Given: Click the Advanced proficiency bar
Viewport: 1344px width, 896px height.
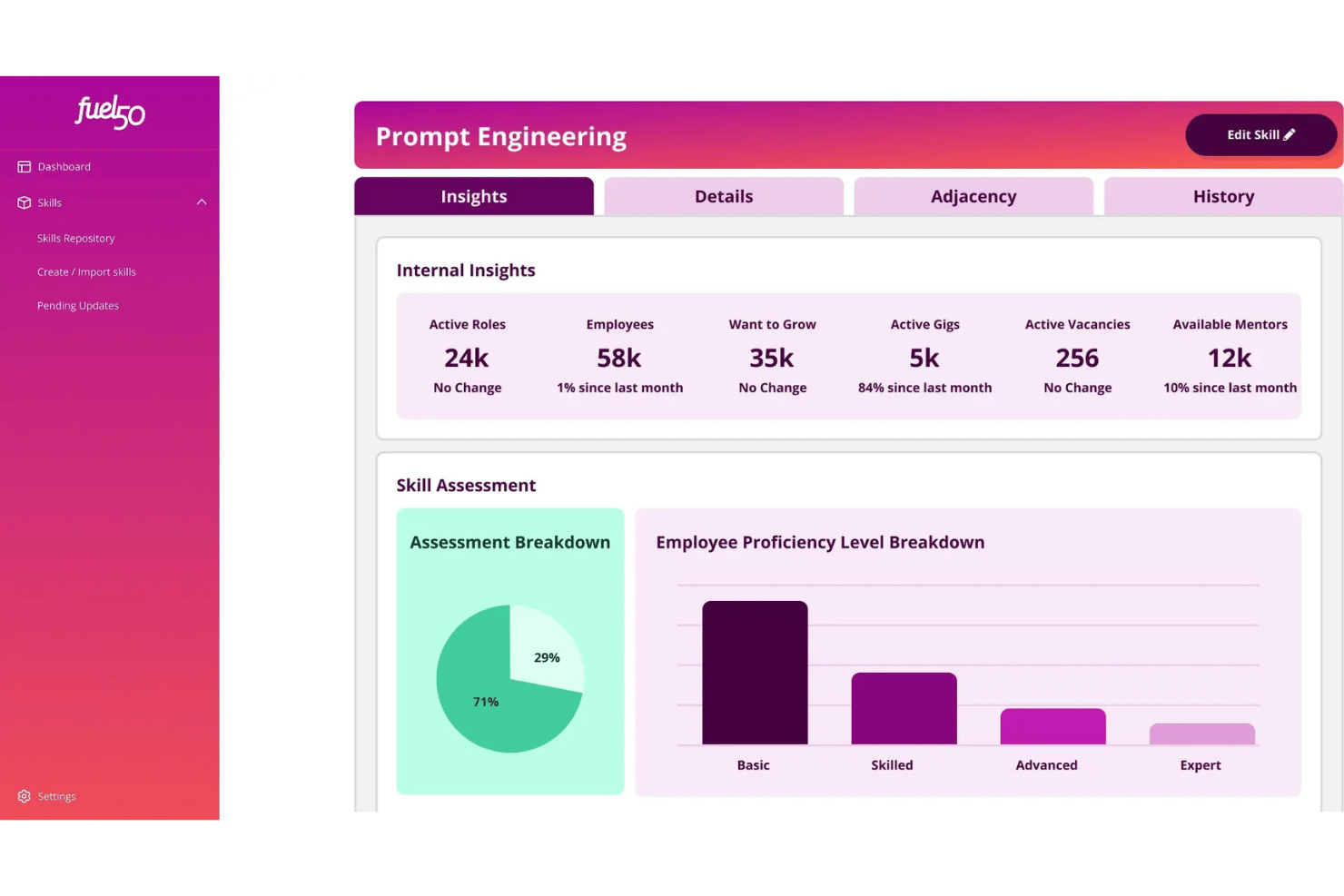Looking at the screenshot, I should coord(1052,726).
